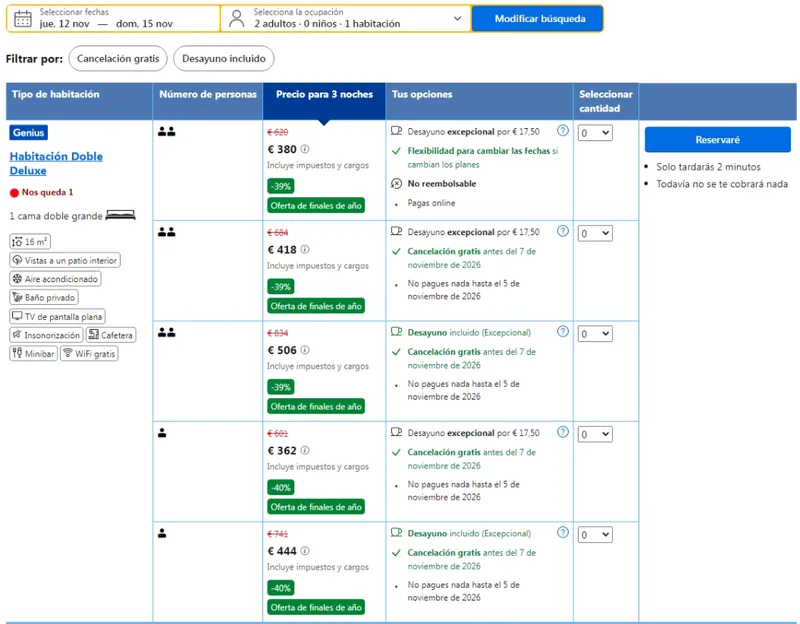Click the WiFi gratis amenity tag
Image resolution: width=800 pixels, height=624 pixels.
89,354
